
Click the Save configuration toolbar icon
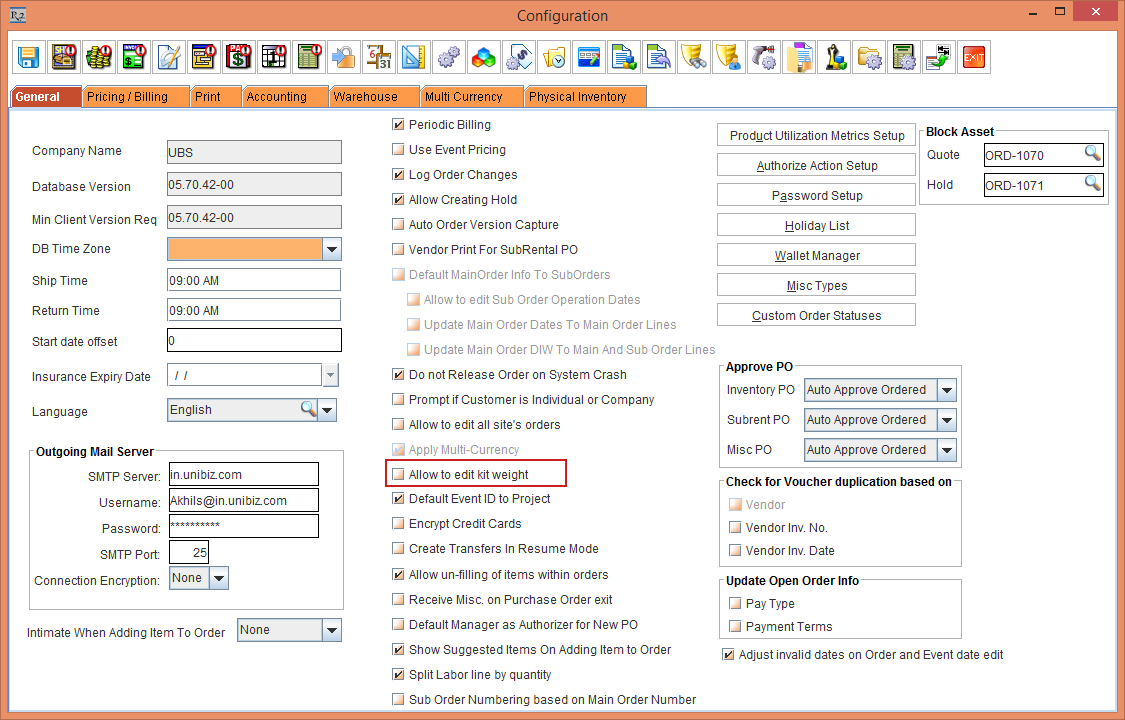(x=28, y=57)
